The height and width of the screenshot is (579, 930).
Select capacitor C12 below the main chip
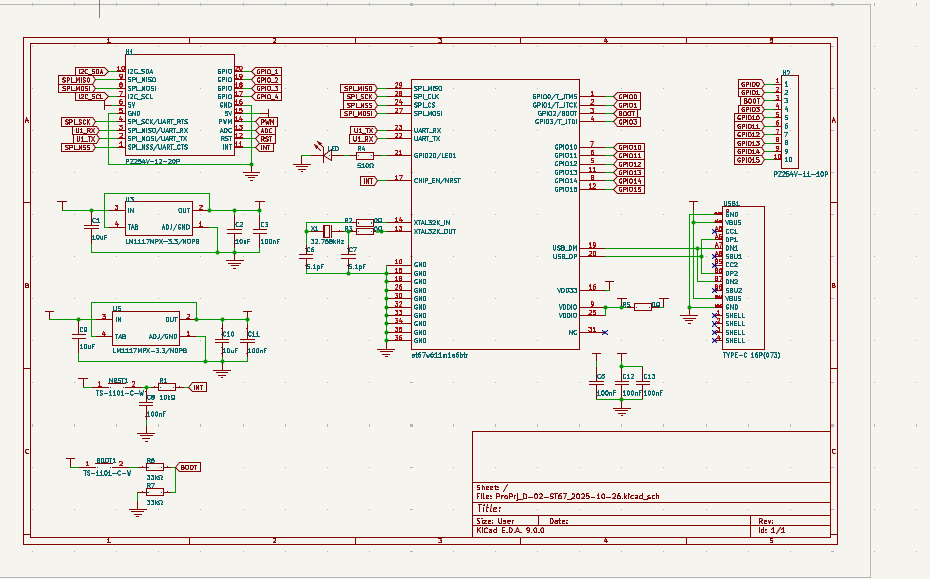pos(627,386)
